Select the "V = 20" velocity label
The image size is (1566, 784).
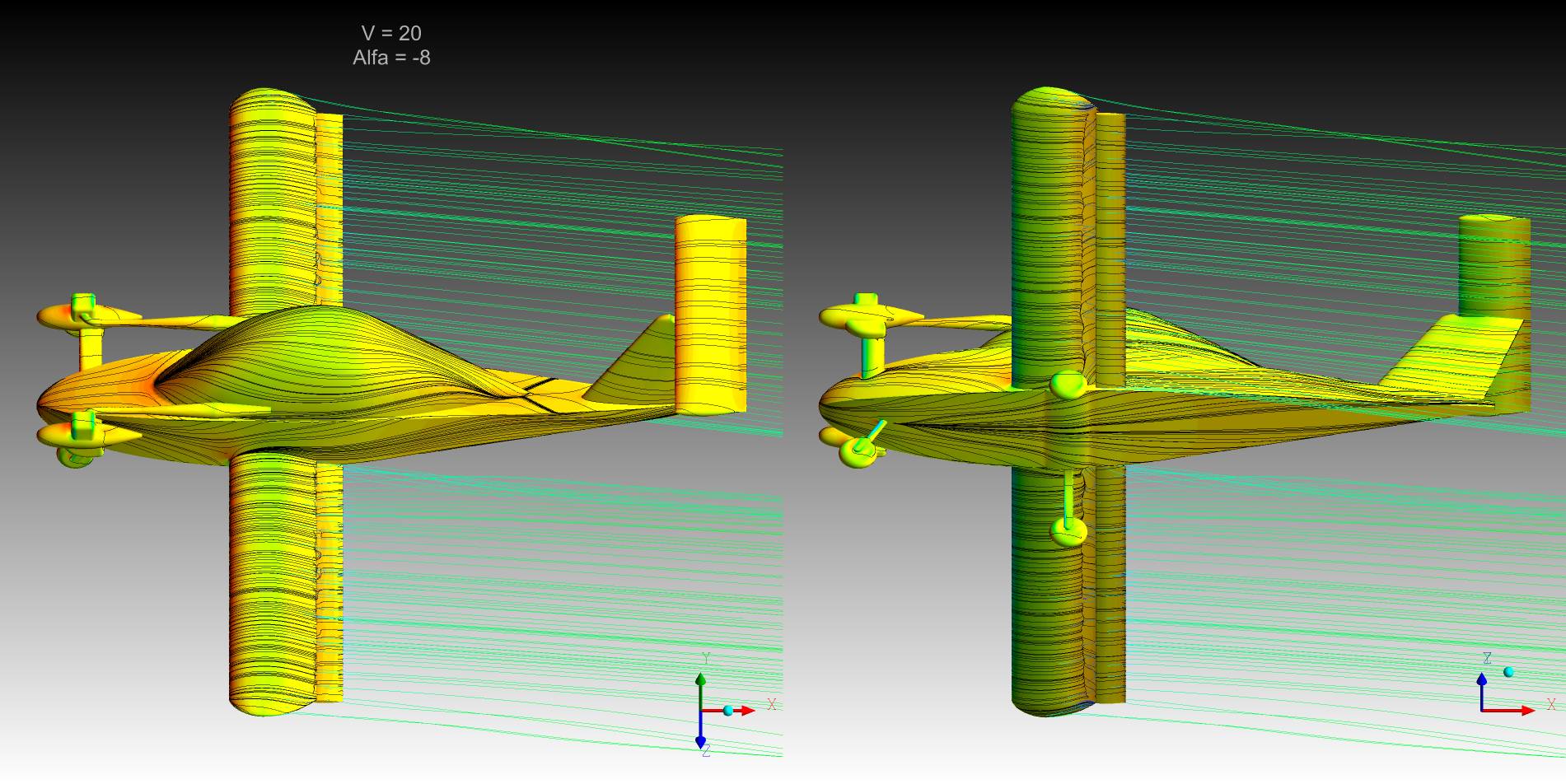[391, 33]
